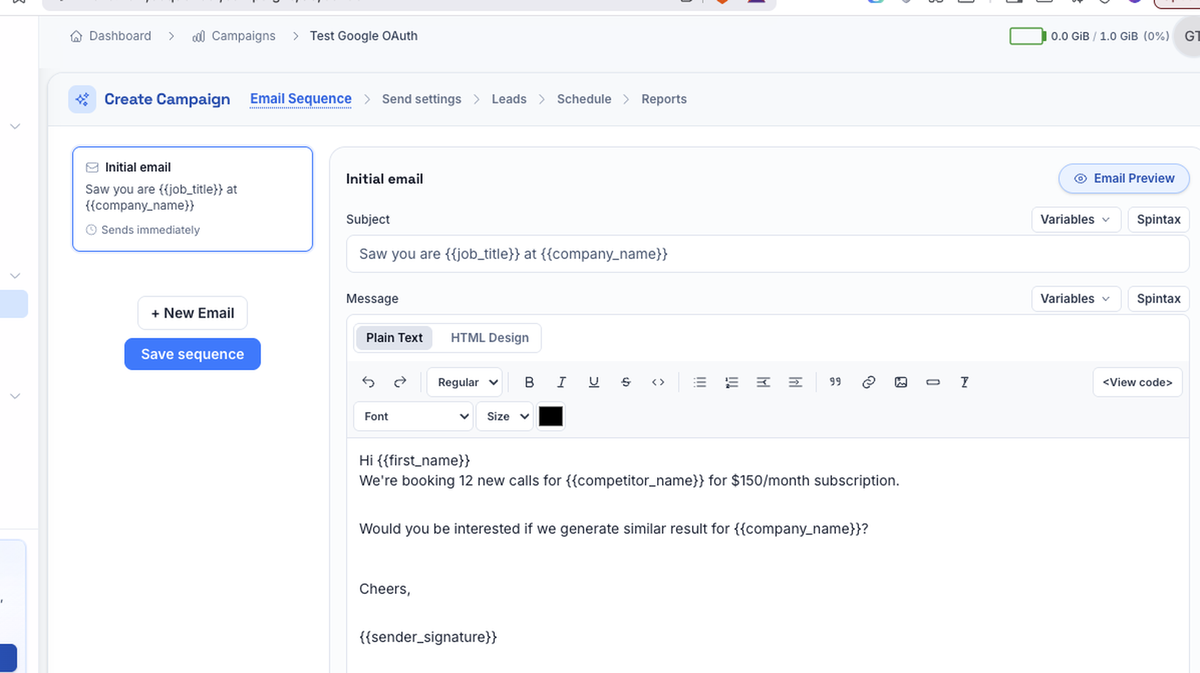Viewport: 1200px width, 673px height.
Task: Insert a bulleted list
Action: pos(700,382)
